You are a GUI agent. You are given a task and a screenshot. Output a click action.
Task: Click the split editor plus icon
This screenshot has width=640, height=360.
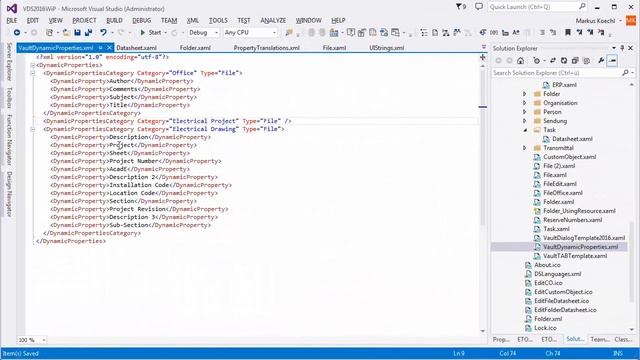[x=482, y=57]
